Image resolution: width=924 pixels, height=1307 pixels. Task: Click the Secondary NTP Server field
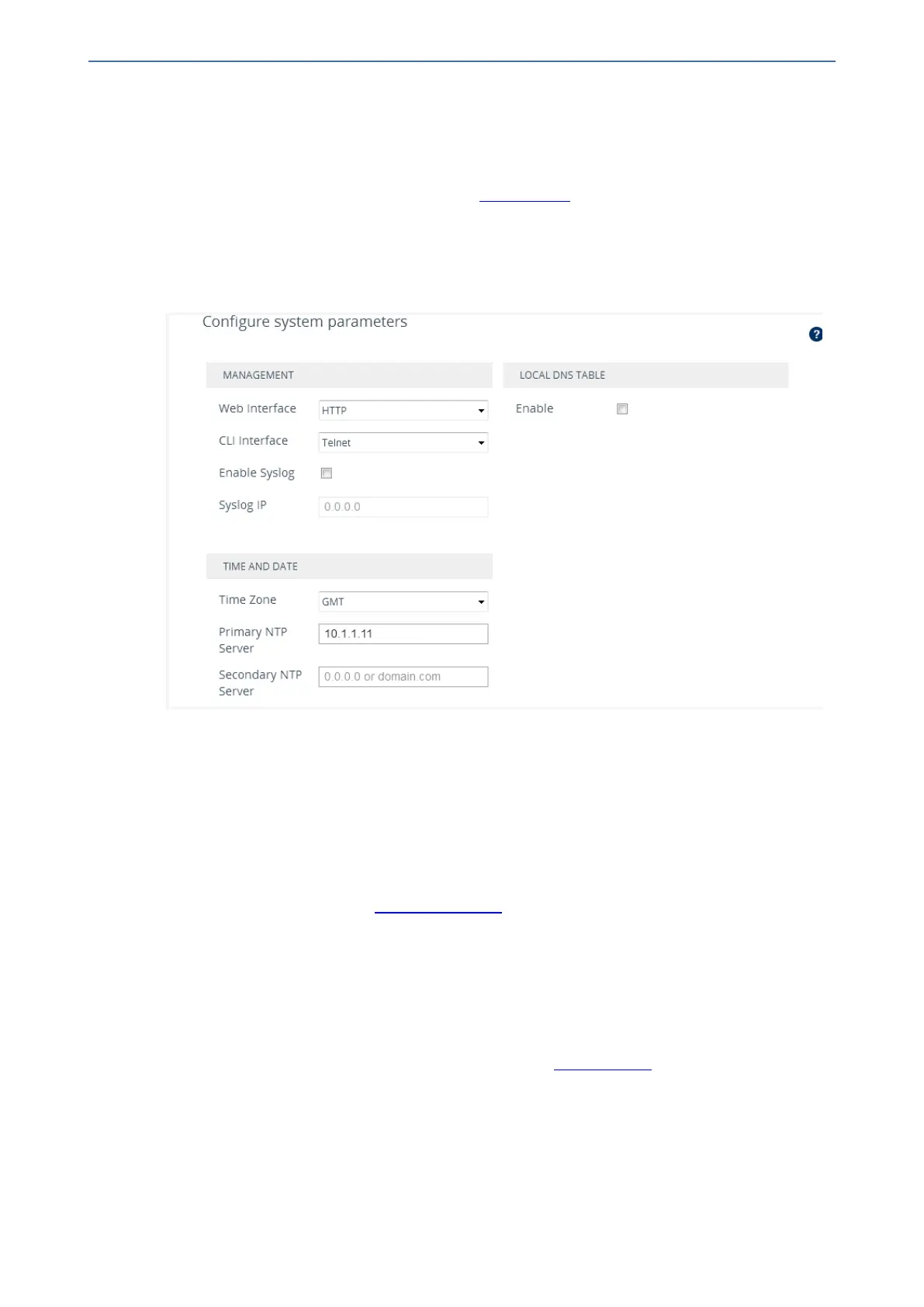pyautogui.click(x=403, y=677)
